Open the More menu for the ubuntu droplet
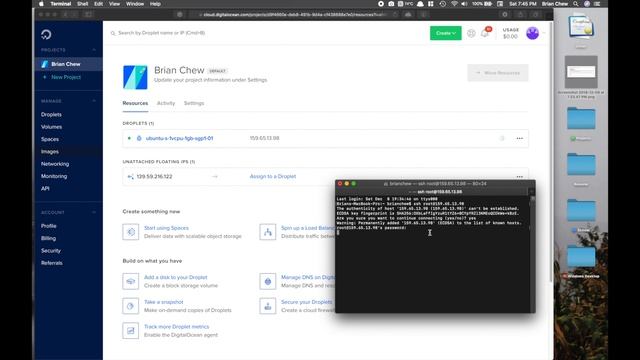Screen dimensions: 640x360 tap(519, 138)
